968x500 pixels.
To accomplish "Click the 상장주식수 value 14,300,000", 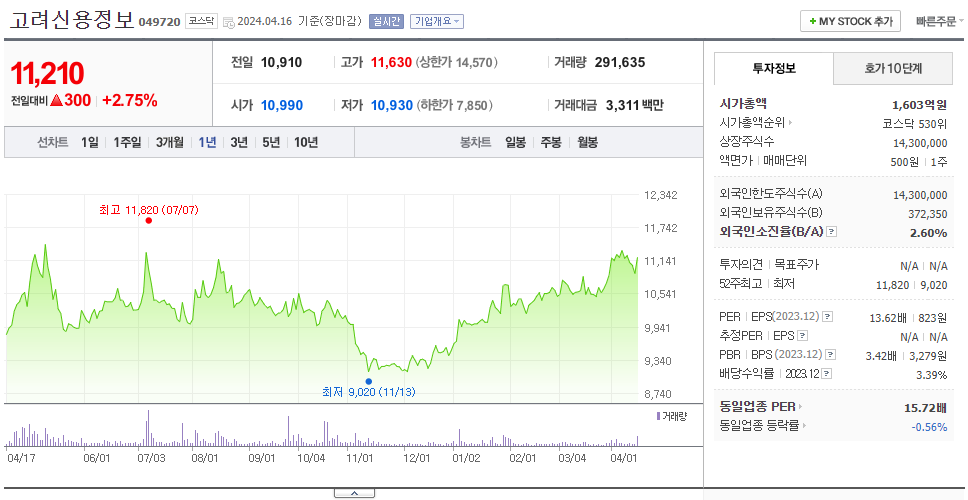I will (x=920, y=143).
